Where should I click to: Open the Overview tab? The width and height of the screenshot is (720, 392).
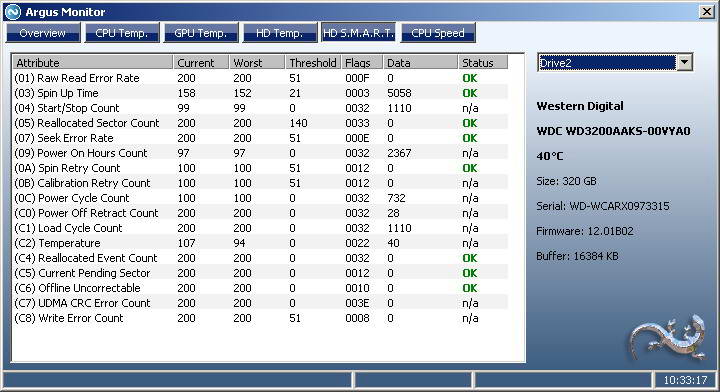coord(43,33)
